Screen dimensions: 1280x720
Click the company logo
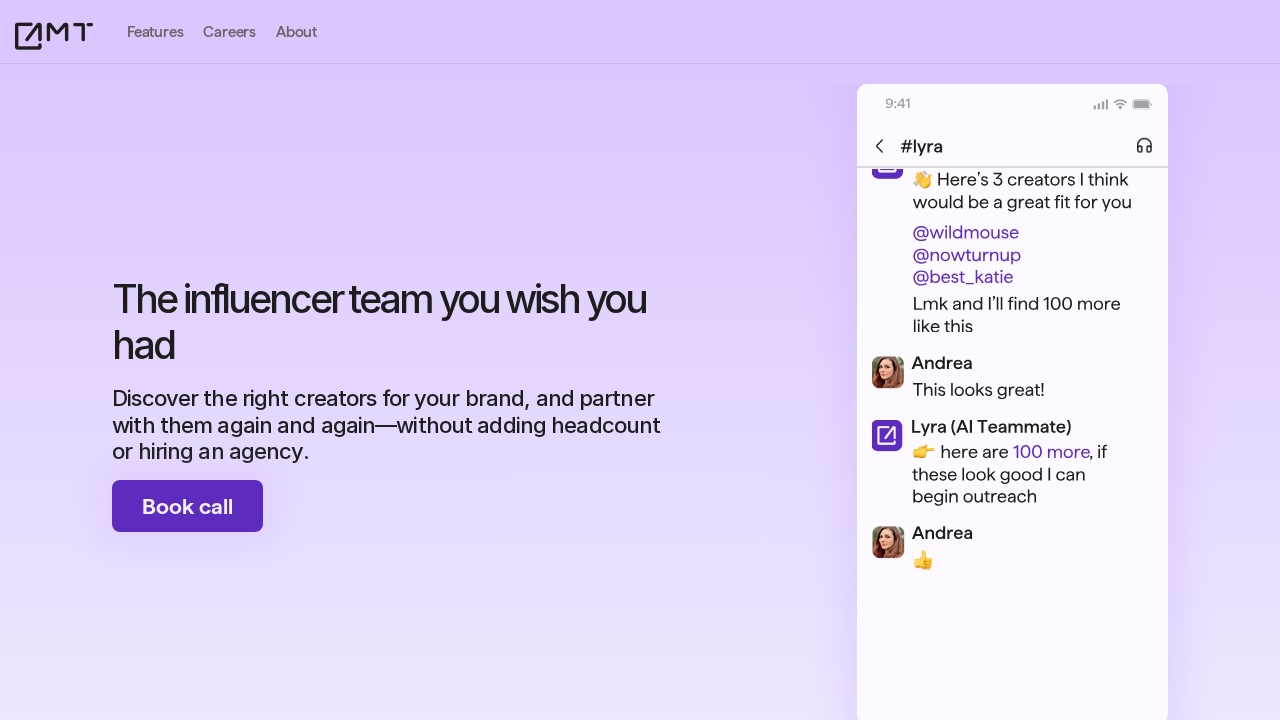pos(53,34)
